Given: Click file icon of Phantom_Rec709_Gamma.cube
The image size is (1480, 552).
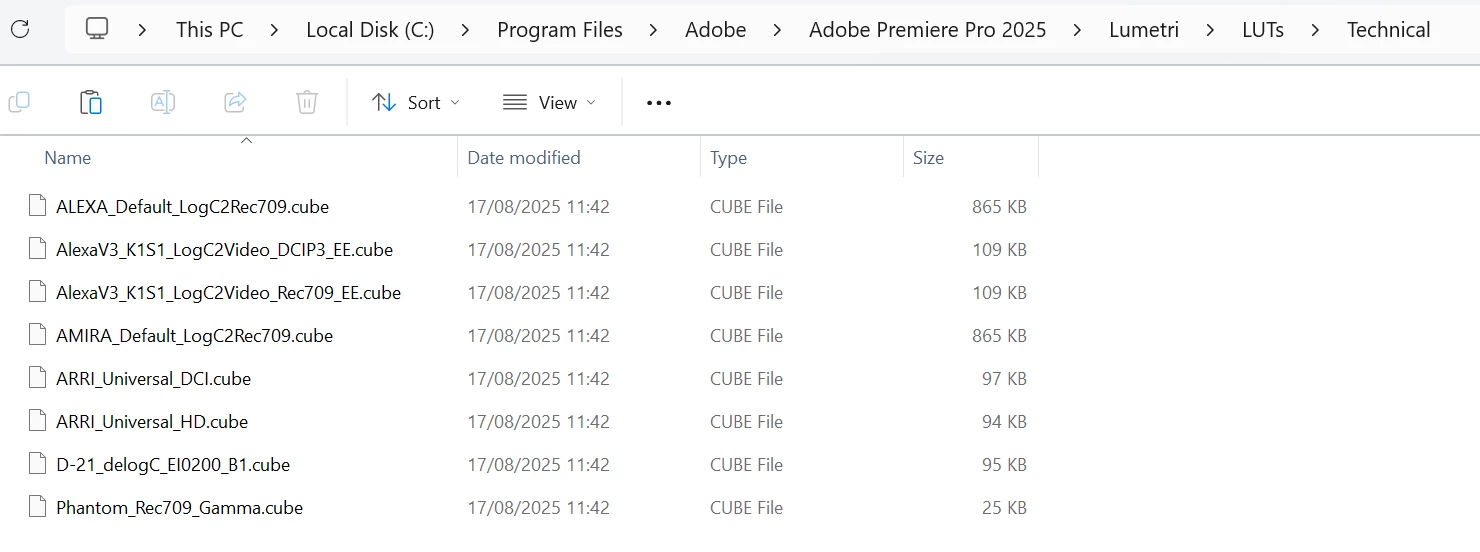Looking at the screenshot, I should pyautogui.click(x=38, y=508).
